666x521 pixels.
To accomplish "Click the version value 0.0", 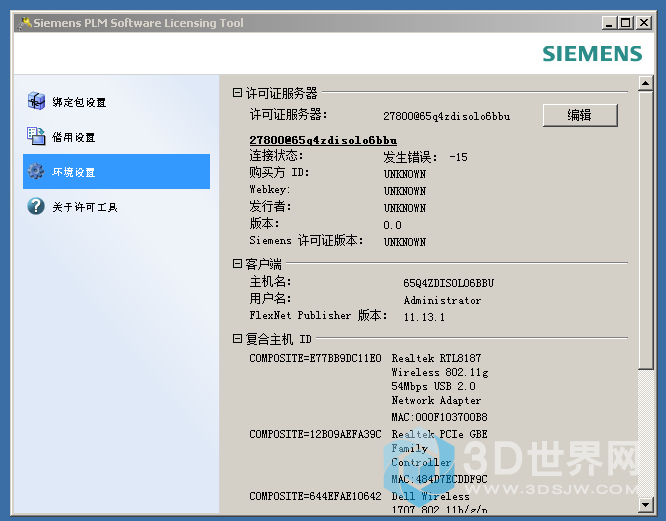I will tap(392, 225).
